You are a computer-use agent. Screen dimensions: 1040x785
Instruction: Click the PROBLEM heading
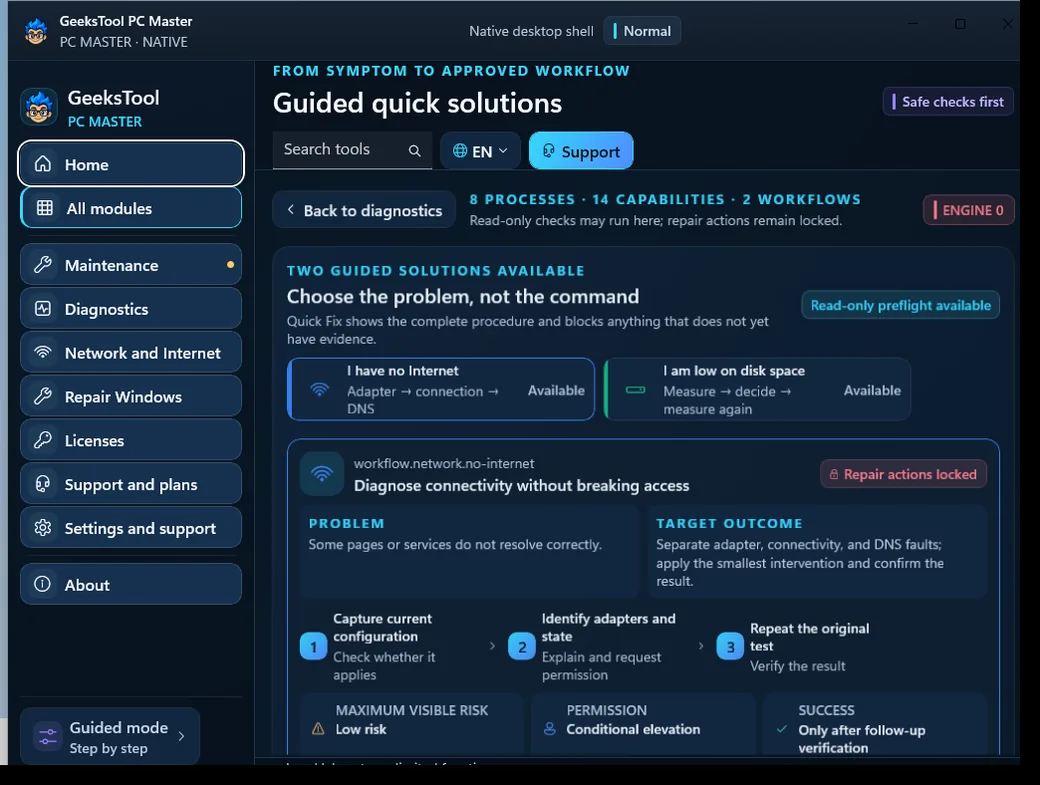point(346,523)
